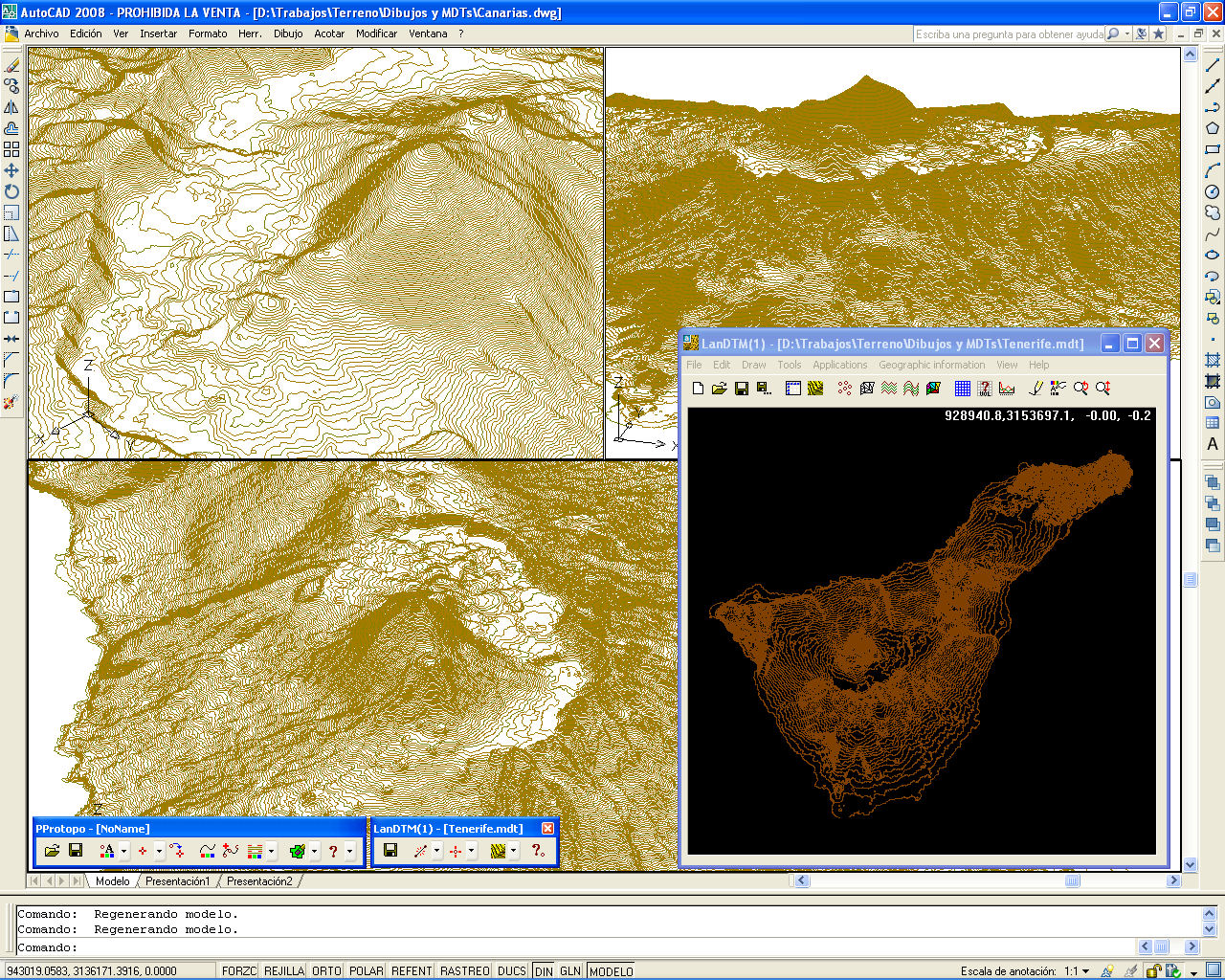Click Save disk icon in LanDTM window toolbar
Viewport: 1225px width, 980px height.
(x=741, y=388)
